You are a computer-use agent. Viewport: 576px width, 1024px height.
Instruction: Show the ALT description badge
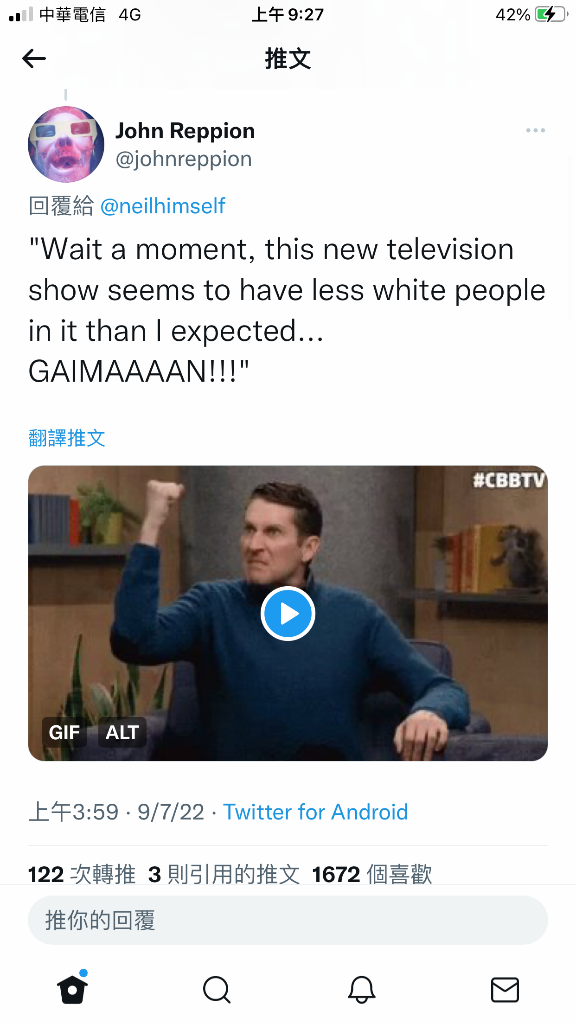point(122,732)
